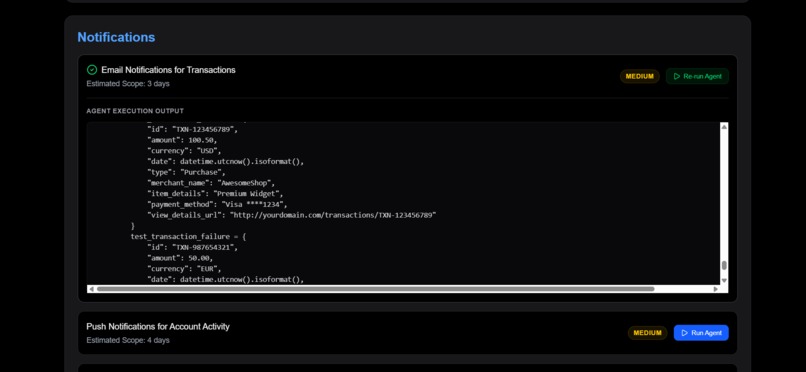The height and width of the screenshot is (372, 806).
Task: Click the green checkmark icon beside Email Notifications
Action: (x=92, y=70)
